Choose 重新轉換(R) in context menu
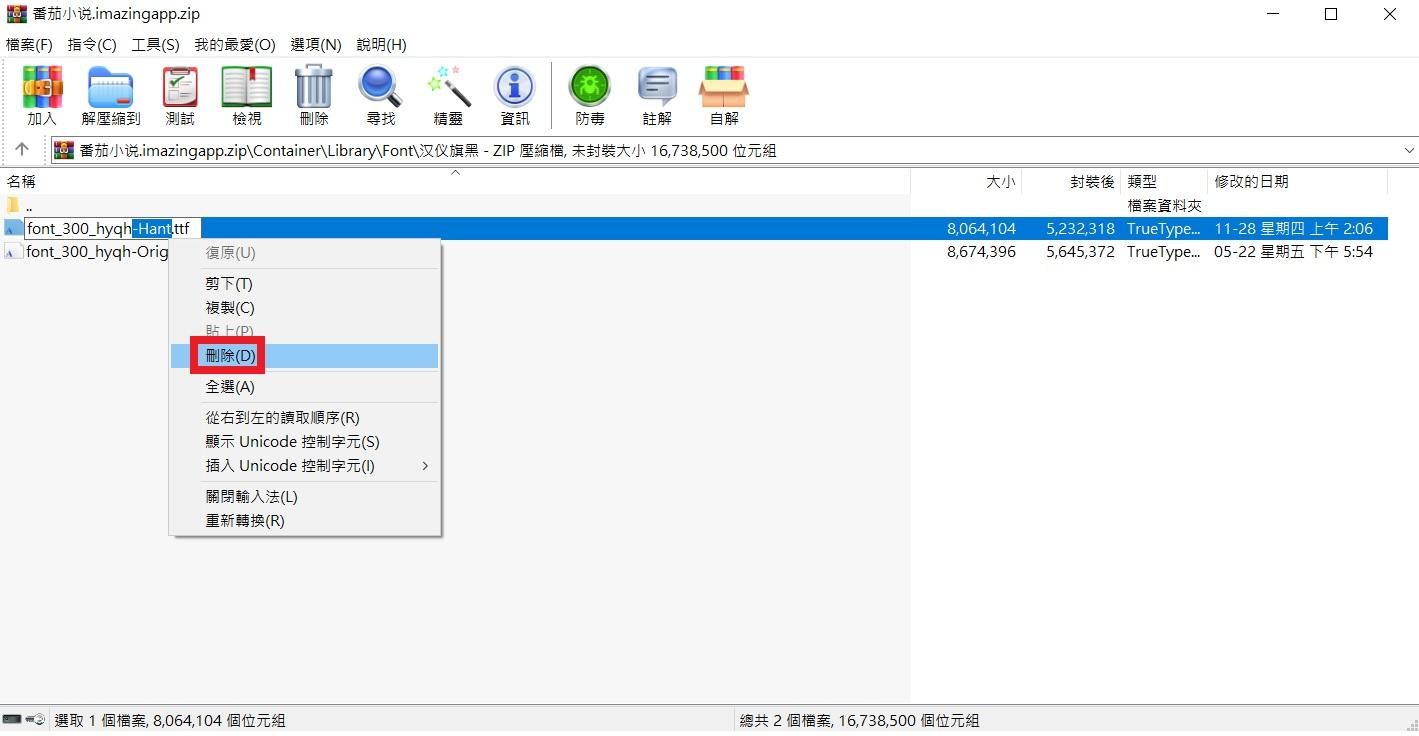This screenshot has width=1419, height=736. click(304, 521)
